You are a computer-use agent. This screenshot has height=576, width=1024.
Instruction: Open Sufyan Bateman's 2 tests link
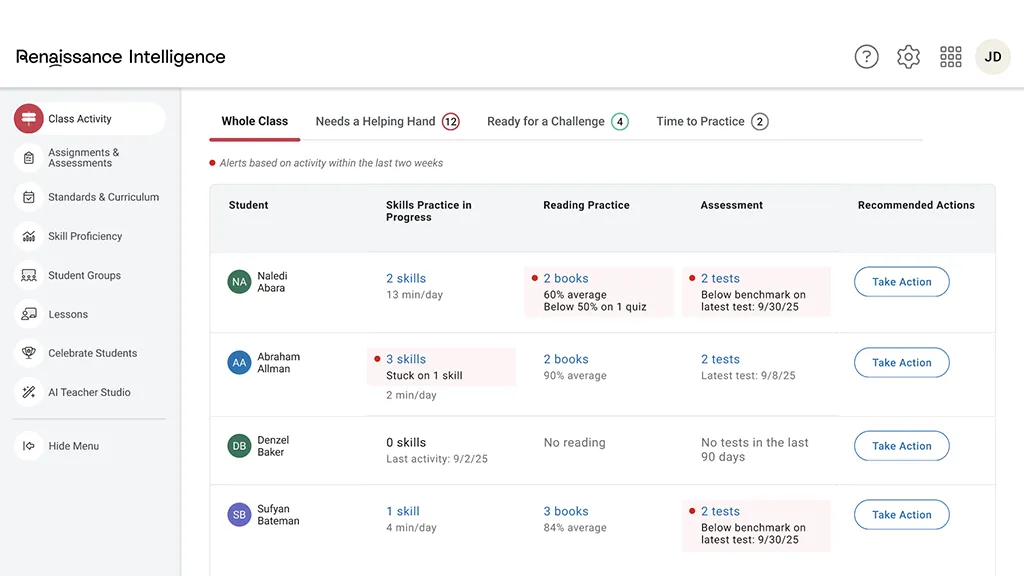pyautogui.click(x=720, y=511)
